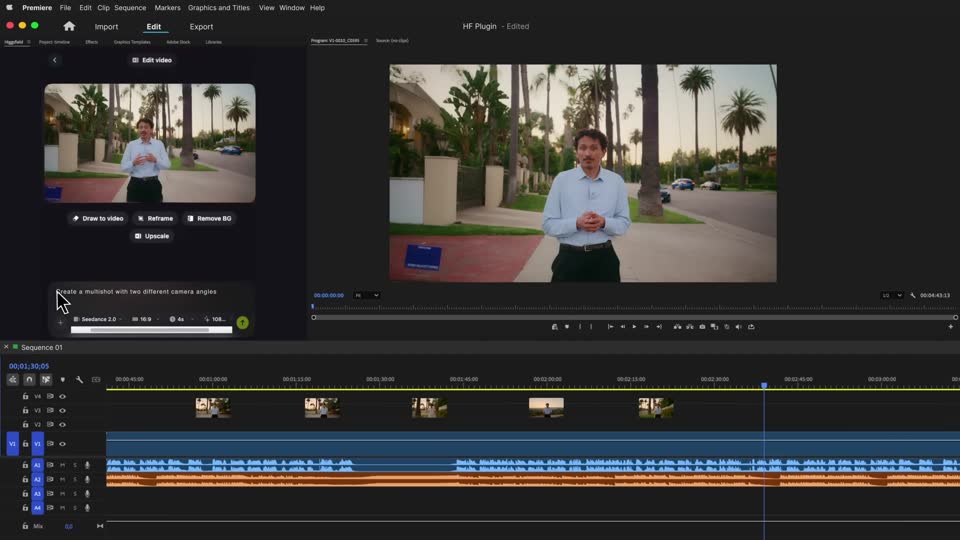The height and width of the screenshot is (540, 960).
Task: Solo the A4 audio track
Action: tap(75, 508)
